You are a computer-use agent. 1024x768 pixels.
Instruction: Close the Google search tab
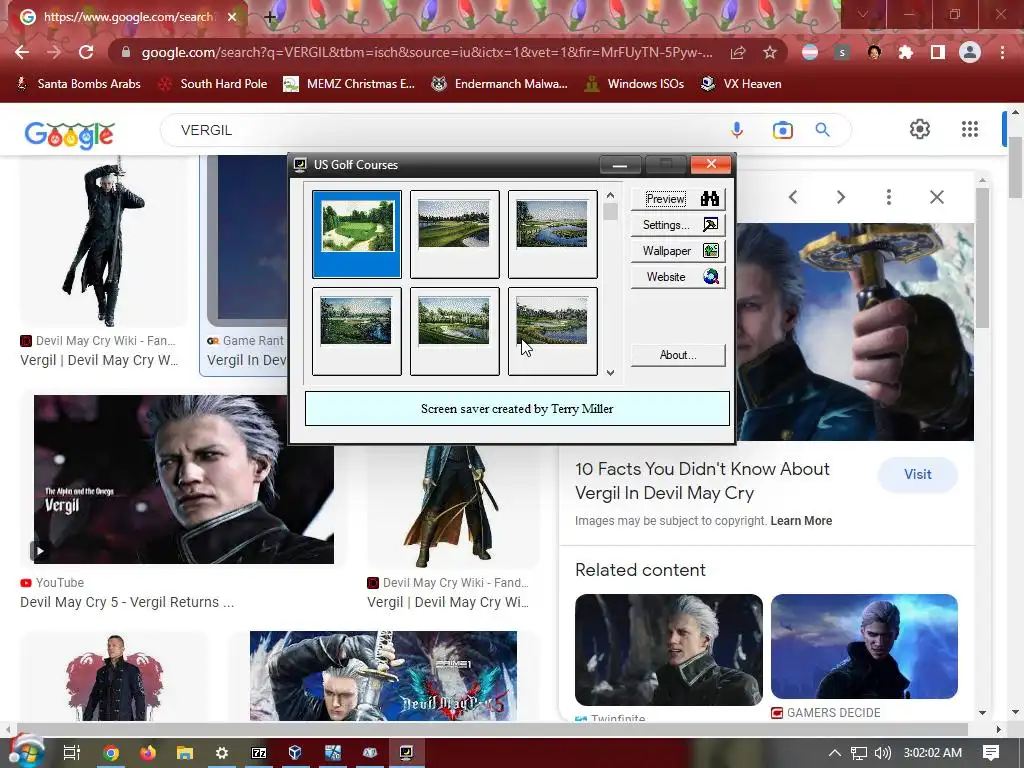232,17
